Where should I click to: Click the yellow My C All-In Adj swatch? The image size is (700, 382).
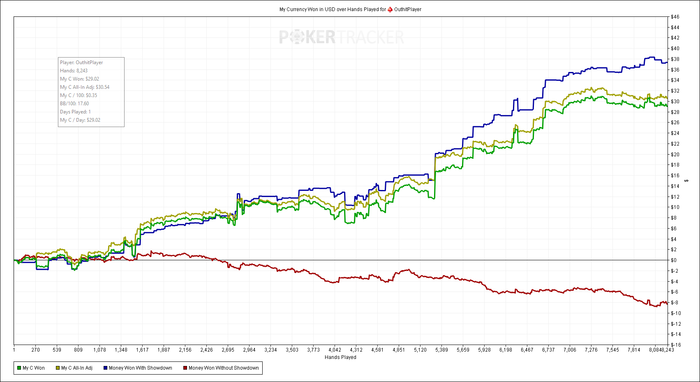(57, 368)
